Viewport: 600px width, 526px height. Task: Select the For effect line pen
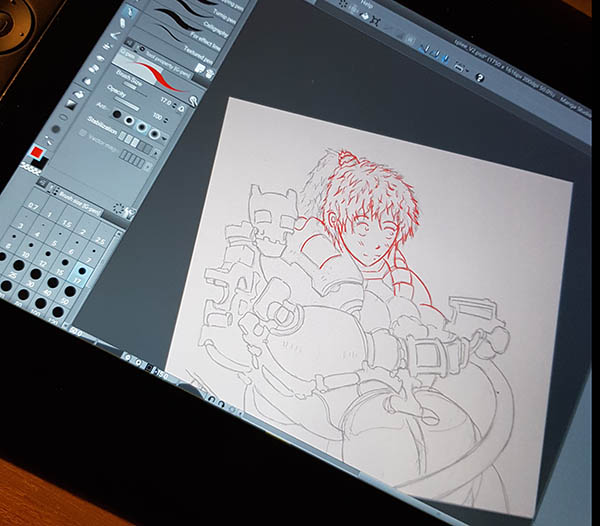coord(205,41)
